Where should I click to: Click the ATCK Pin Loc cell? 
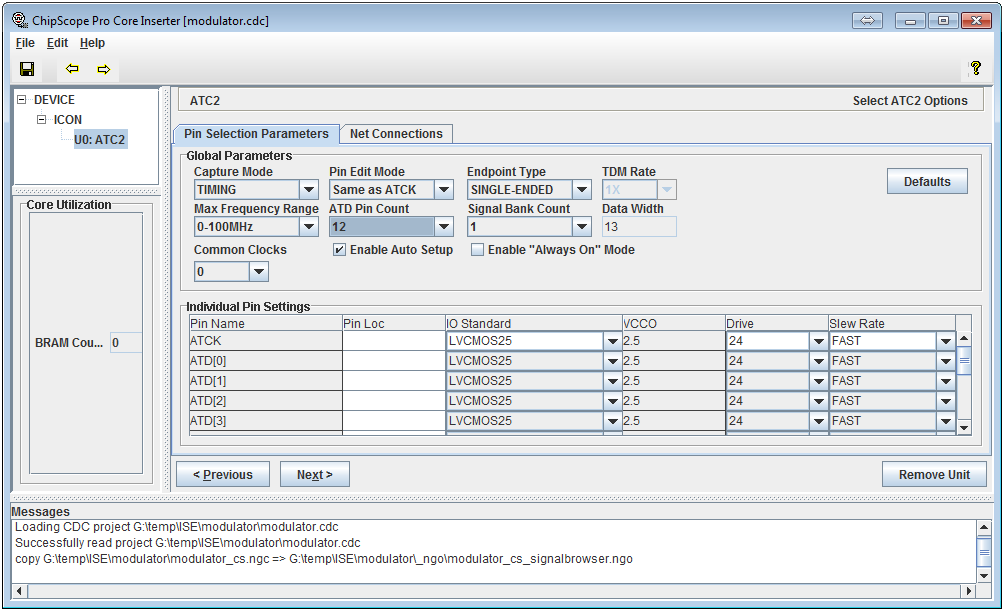click(394, 341)
